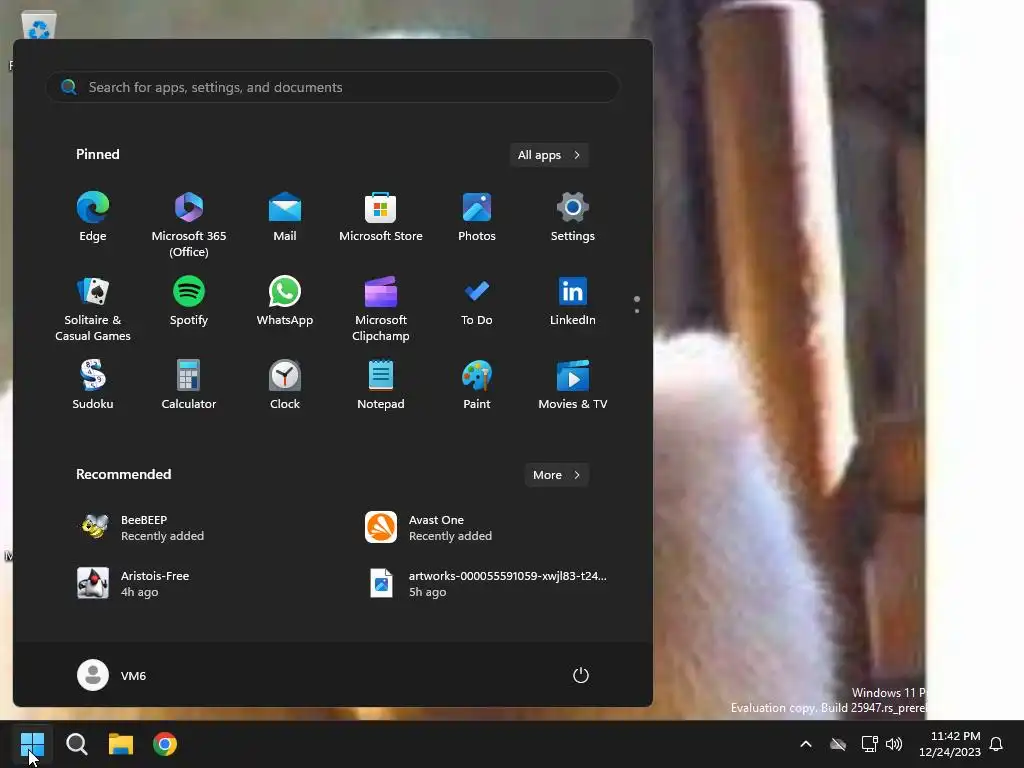The image size is (1024, 768).
Task: Click the search apps and documents field
Action: point(332,87)
